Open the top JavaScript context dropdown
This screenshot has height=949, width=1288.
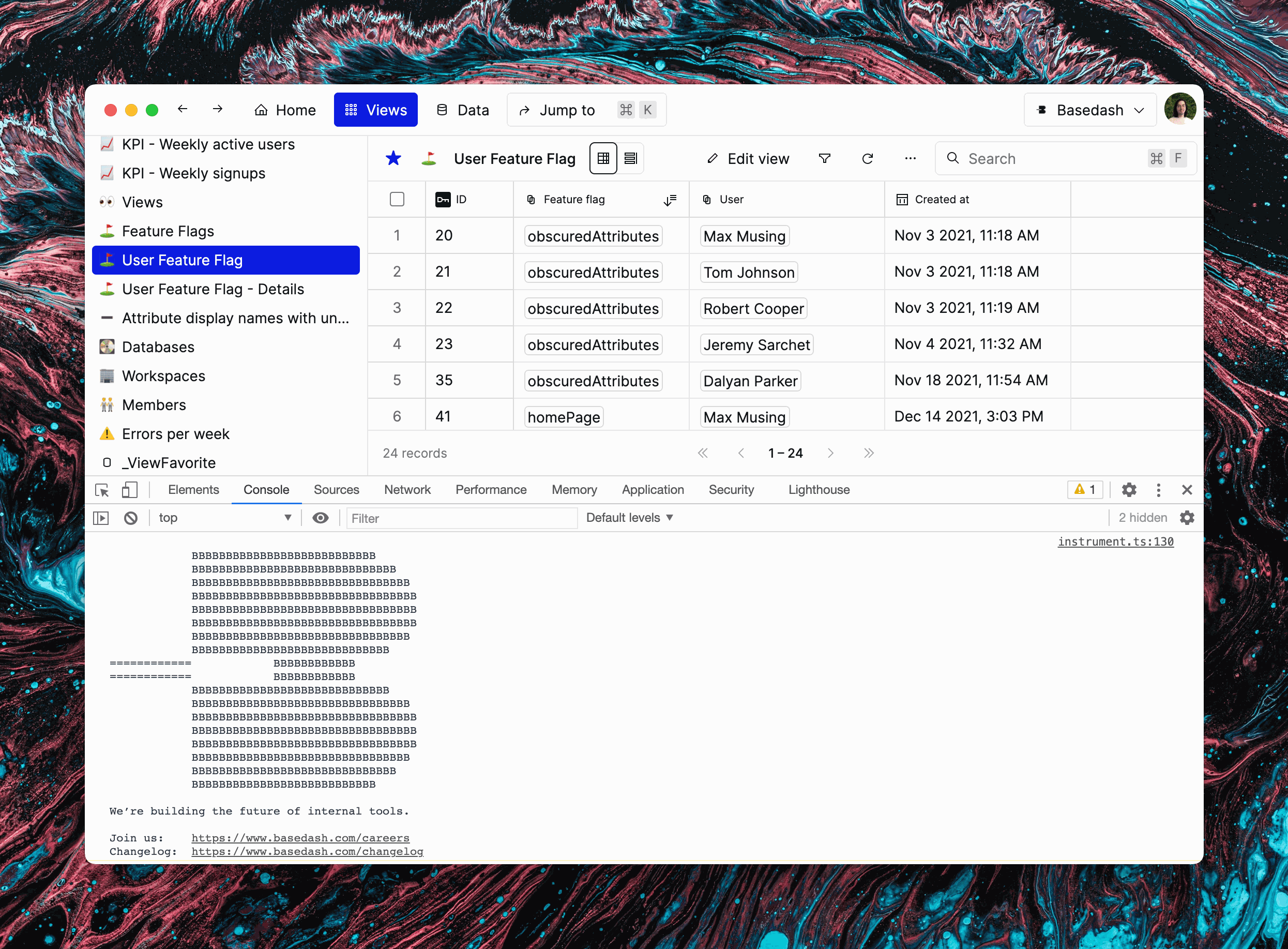pos(225,518)
